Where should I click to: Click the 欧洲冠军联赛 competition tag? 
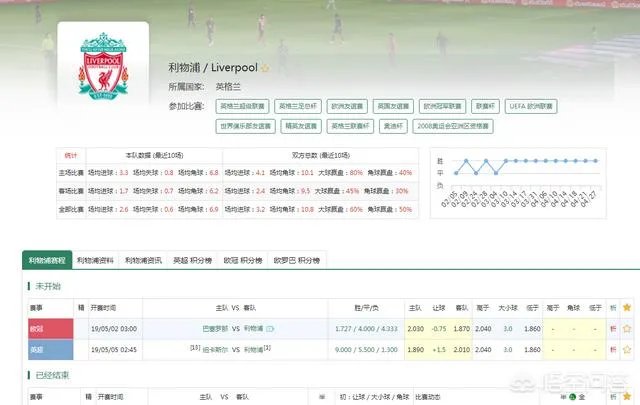443,105
